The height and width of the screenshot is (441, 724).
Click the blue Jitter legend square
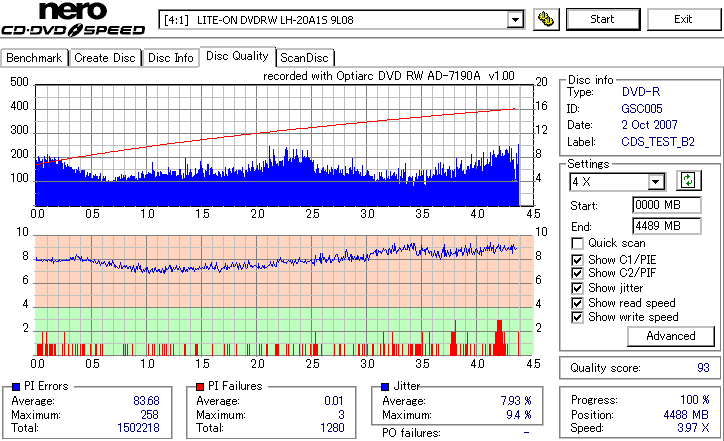(385, 387)
